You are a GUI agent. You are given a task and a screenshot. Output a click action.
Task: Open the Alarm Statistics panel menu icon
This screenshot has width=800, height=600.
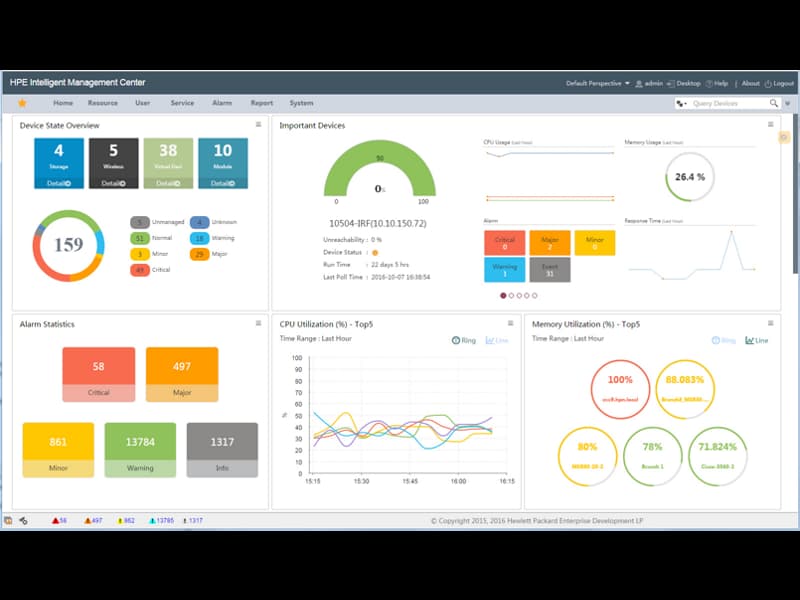[258, 323]
